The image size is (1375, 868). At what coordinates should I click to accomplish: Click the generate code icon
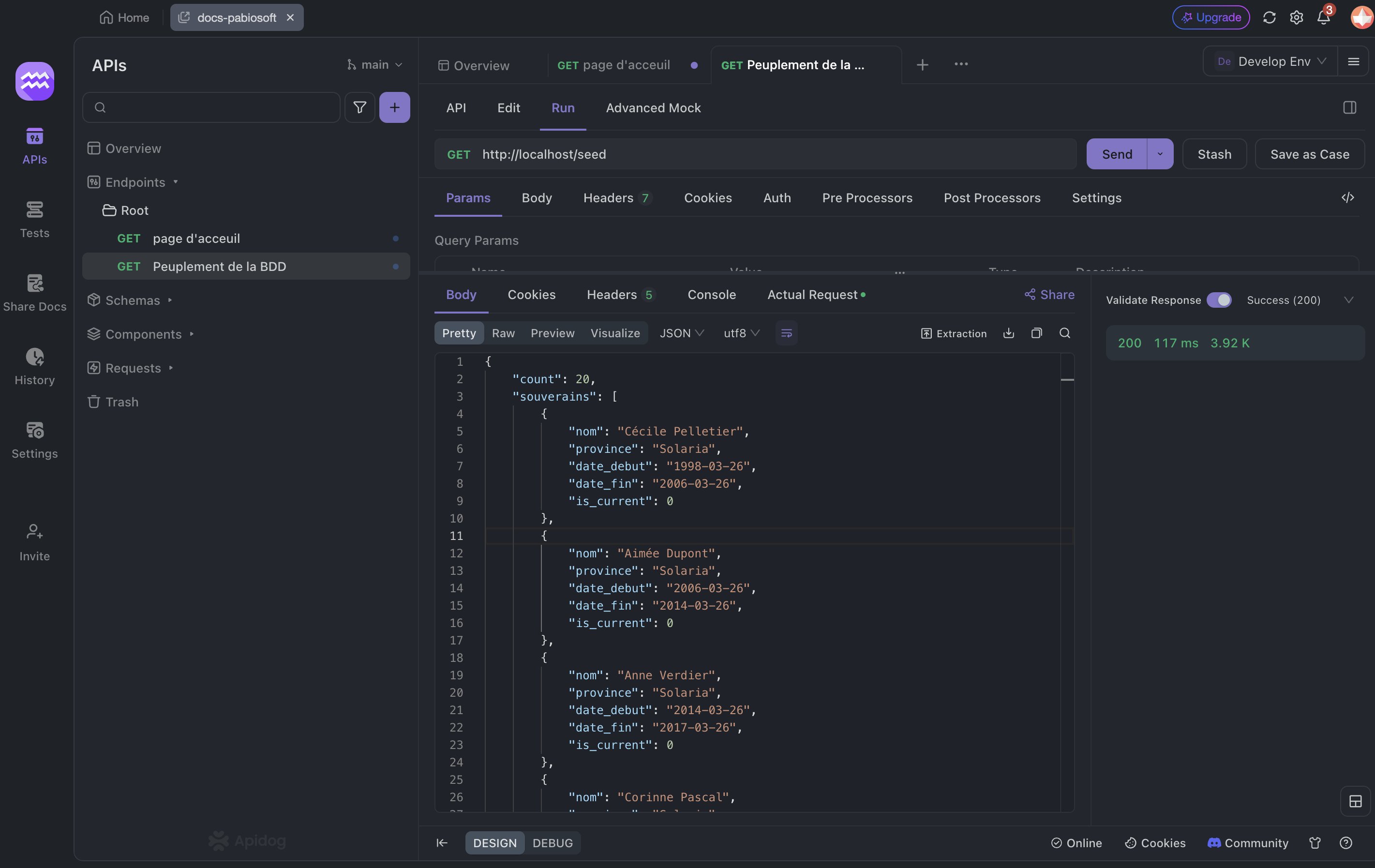click(1347, 197)
